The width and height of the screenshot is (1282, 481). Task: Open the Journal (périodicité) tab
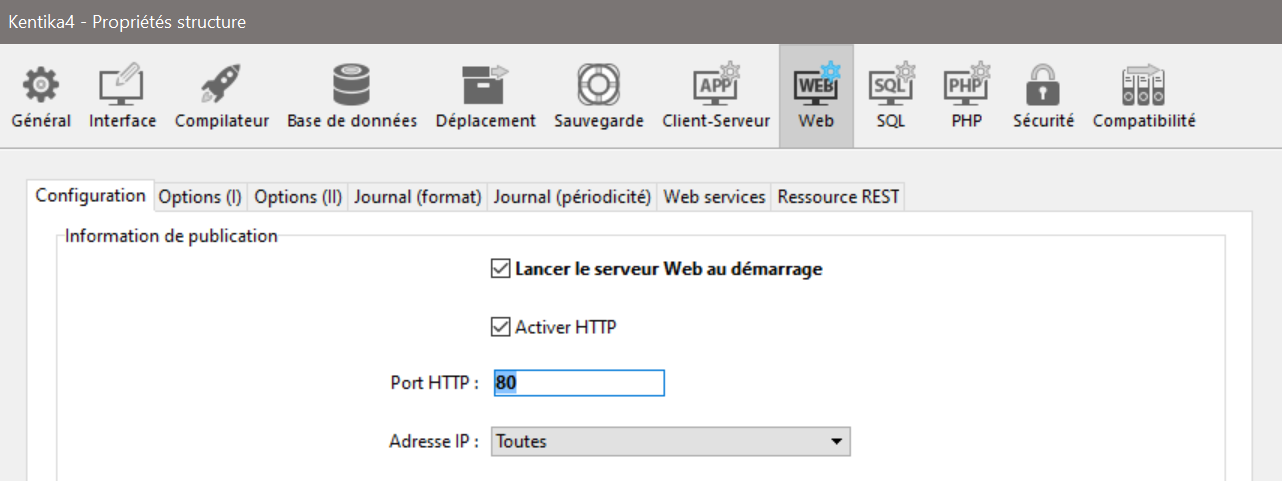pos(573,197)
